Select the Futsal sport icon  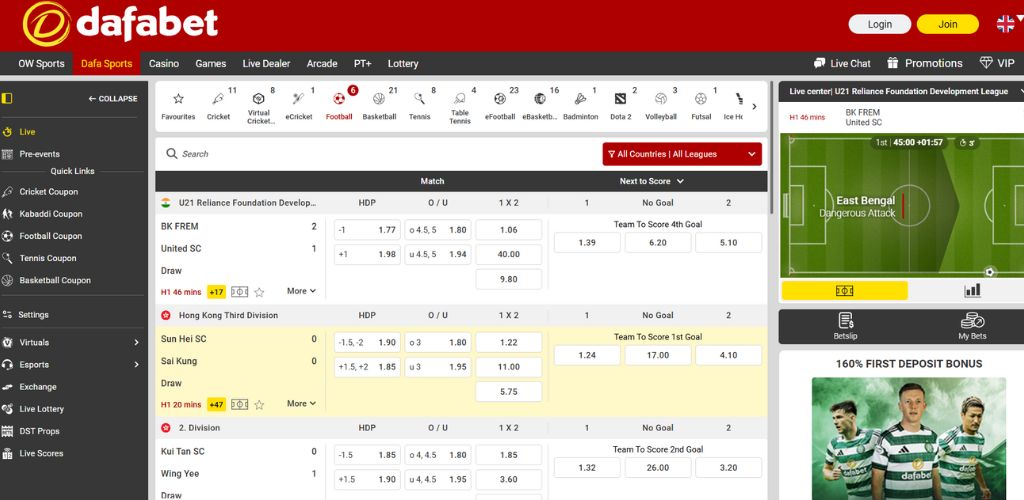click(x=701, y=104)
